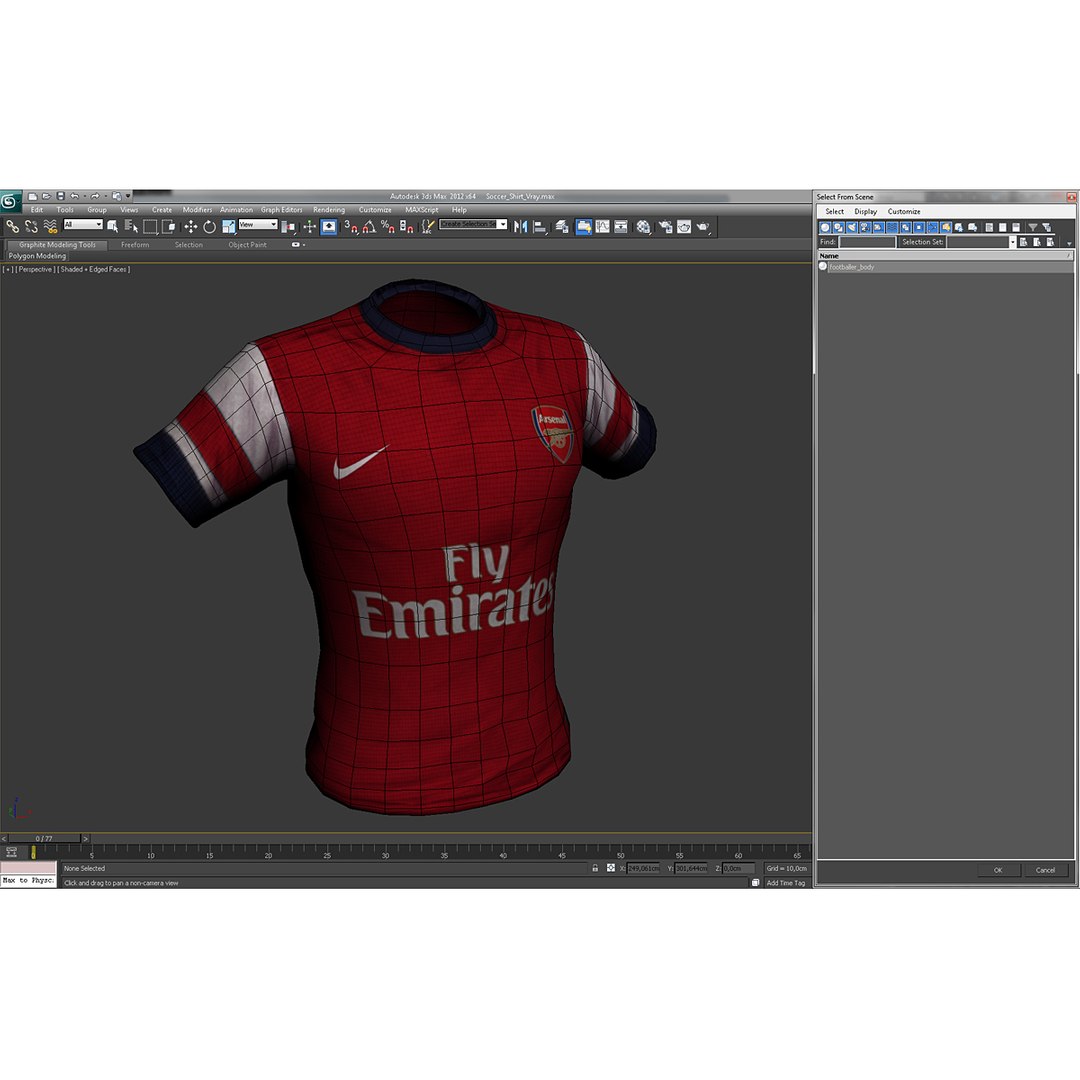Click OK in Select From Scene dialog
The image size is (1080, 1080).
997,870
